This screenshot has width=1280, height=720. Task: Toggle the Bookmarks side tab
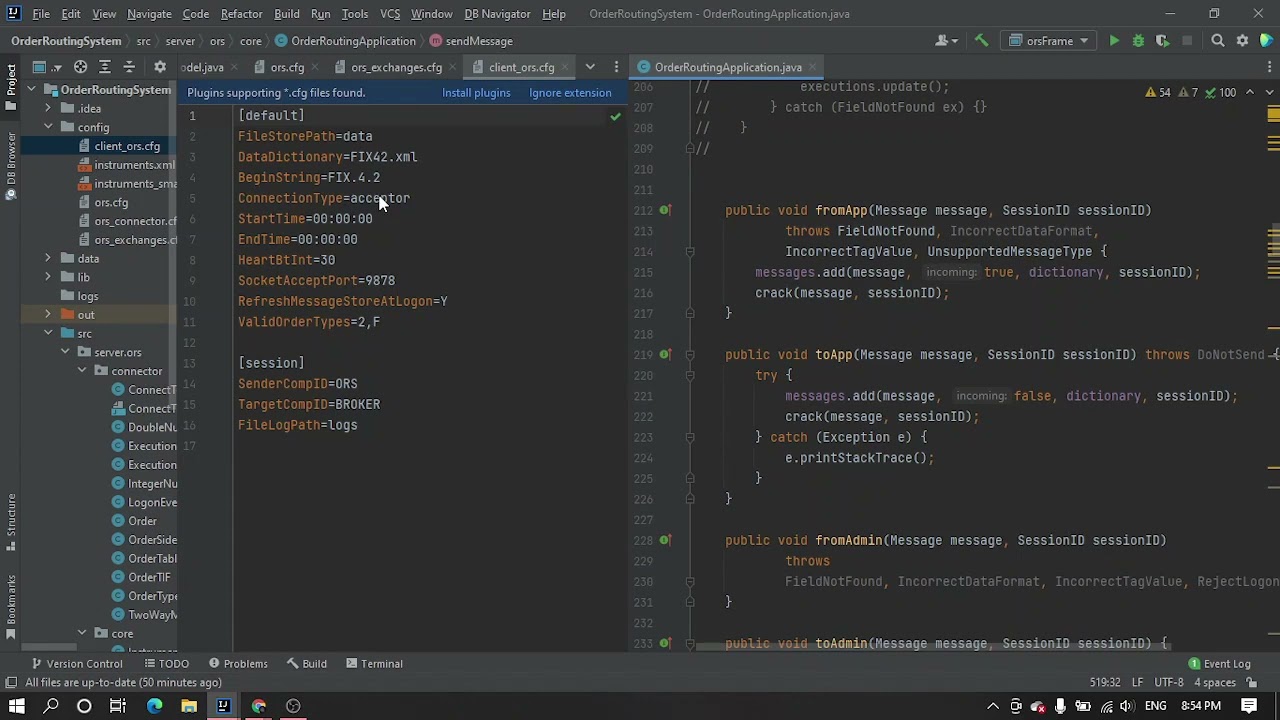(11, 607)
